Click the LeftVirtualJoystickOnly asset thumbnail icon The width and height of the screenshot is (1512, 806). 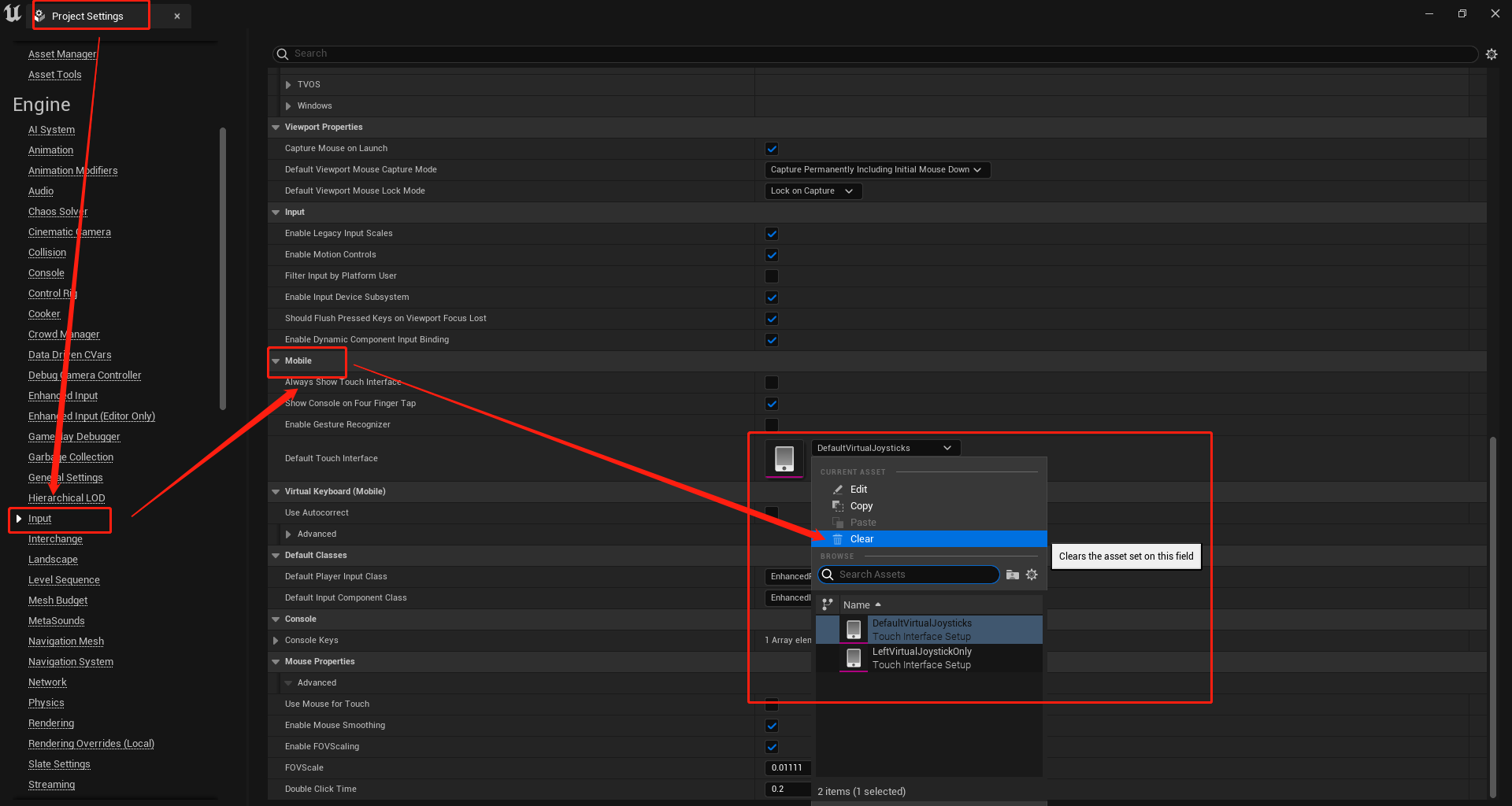[x=854, y=658]
